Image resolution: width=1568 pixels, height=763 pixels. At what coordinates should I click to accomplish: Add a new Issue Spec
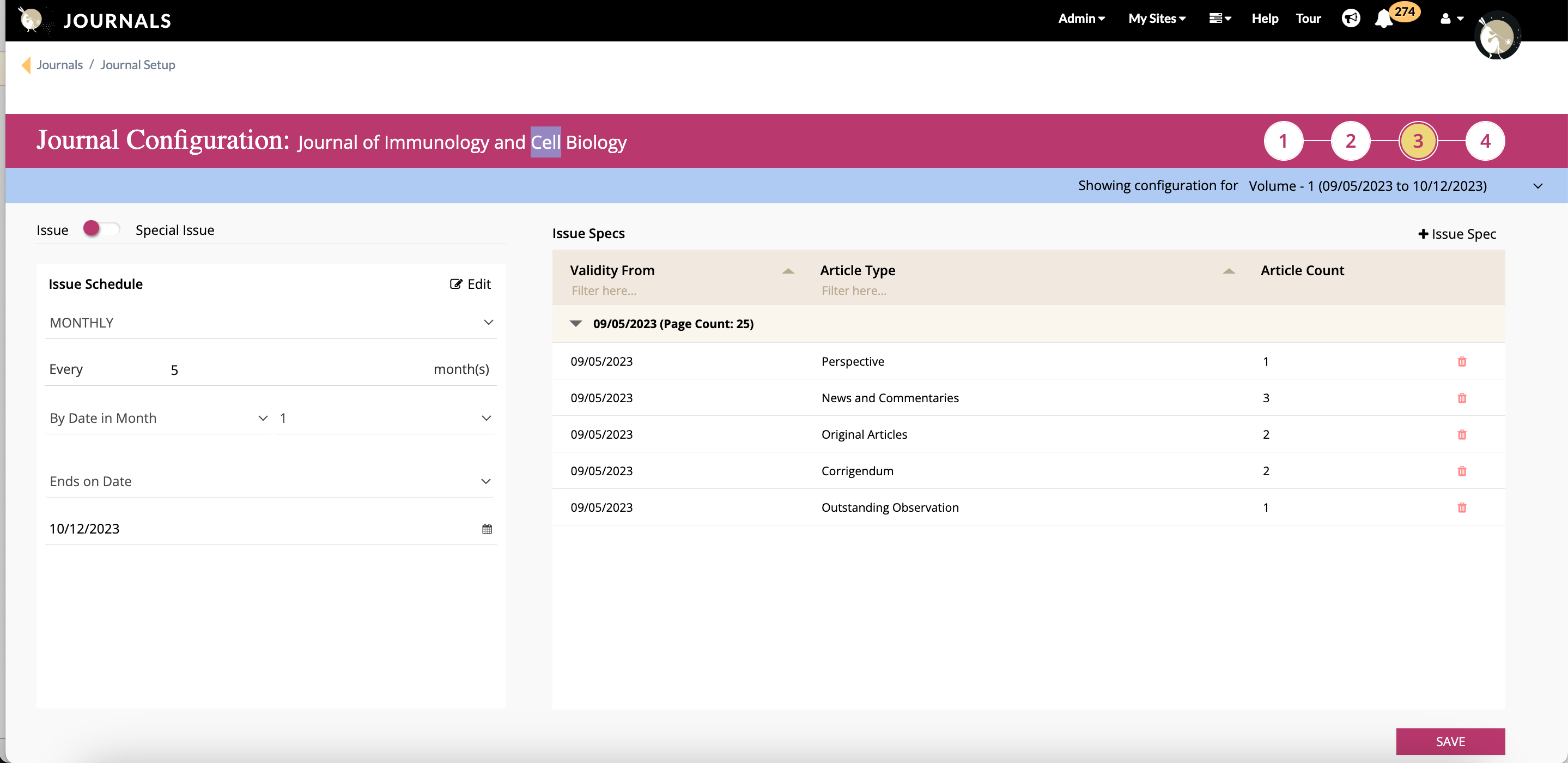(x=1457, y=234)
